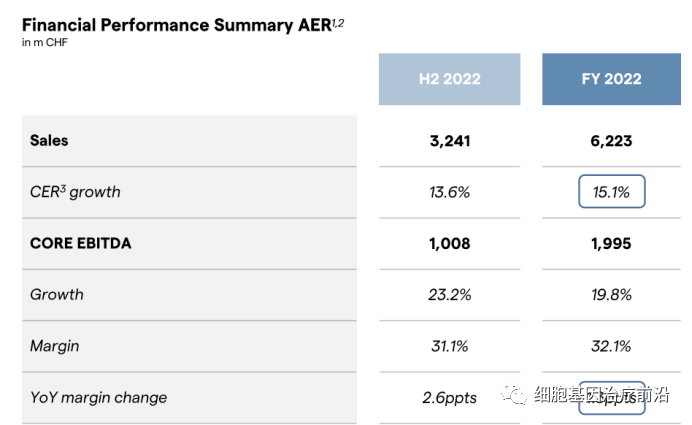Select the H2 2022 column header
Screen dimensions: 692x425
(449, 79)
